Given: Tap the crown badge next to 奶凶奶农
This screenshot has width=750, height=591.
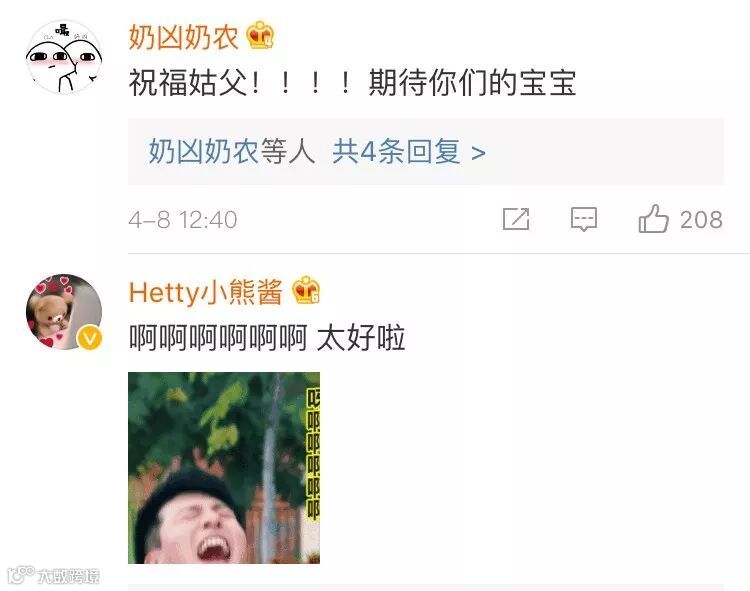Looking at the screenshot, I should pos(261,35).
